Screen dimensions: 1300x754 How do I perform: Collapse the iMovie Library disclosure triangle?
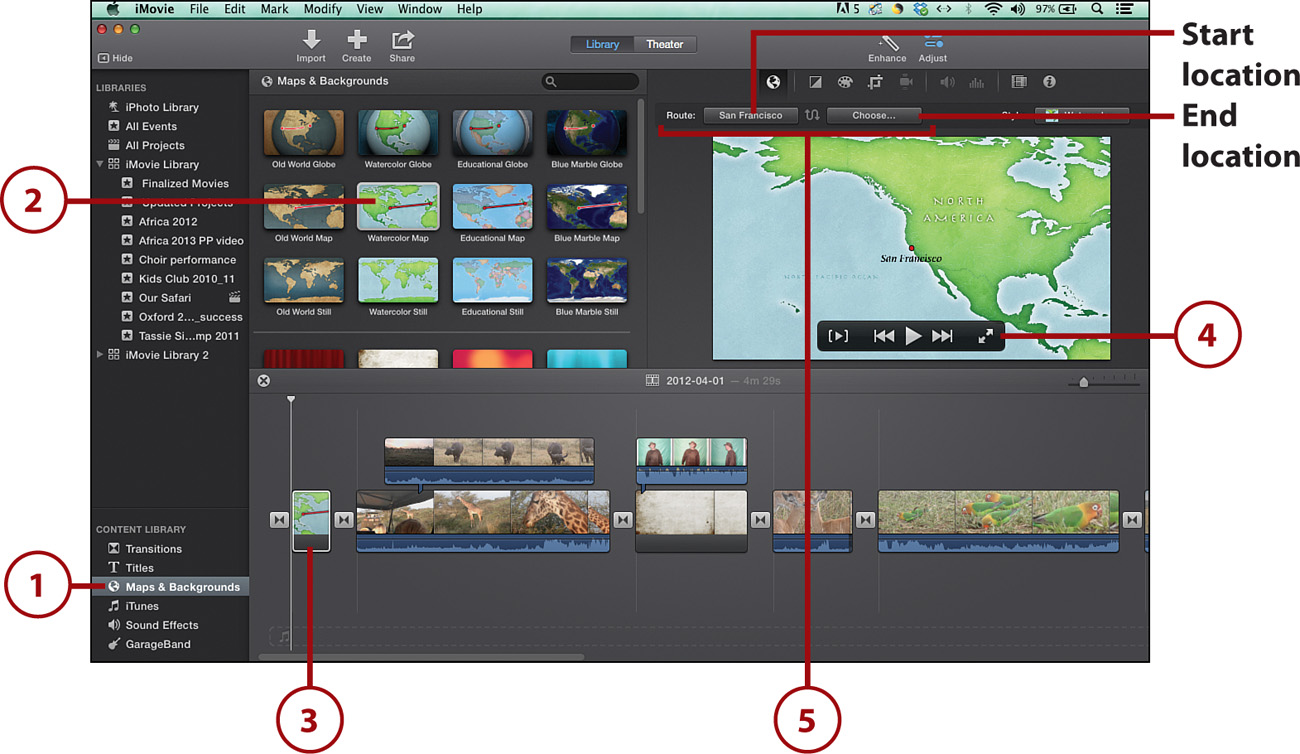100,164
